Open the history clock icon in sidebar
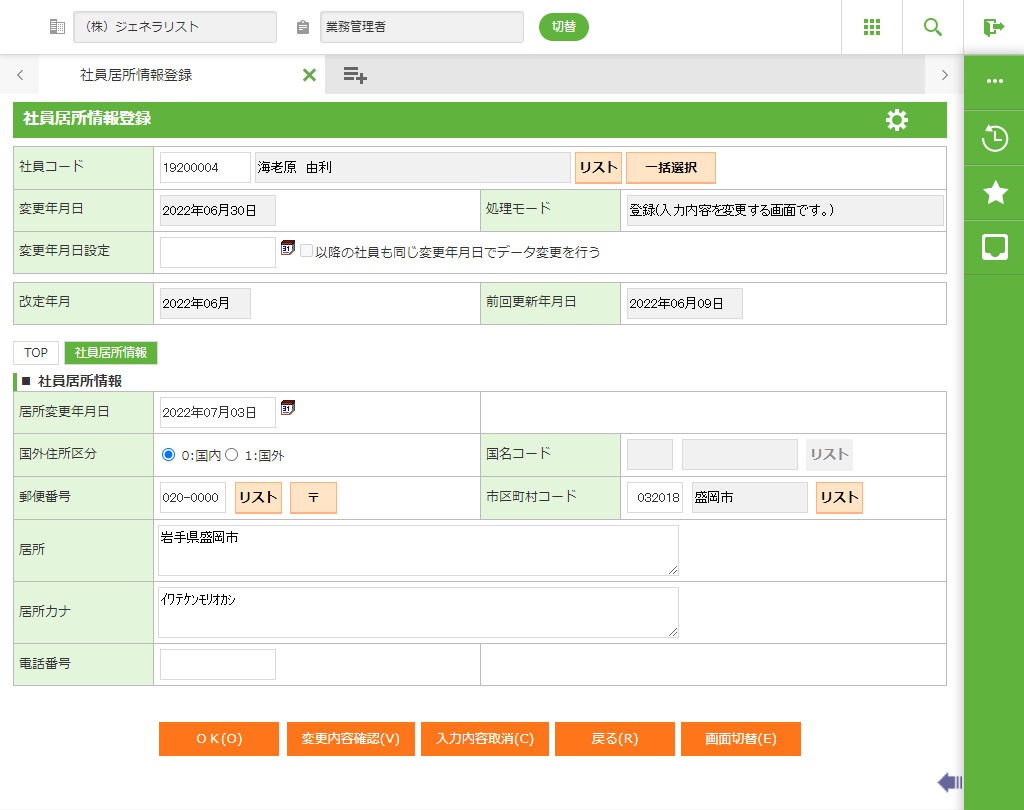1024x810 pixels. (994, 138)
